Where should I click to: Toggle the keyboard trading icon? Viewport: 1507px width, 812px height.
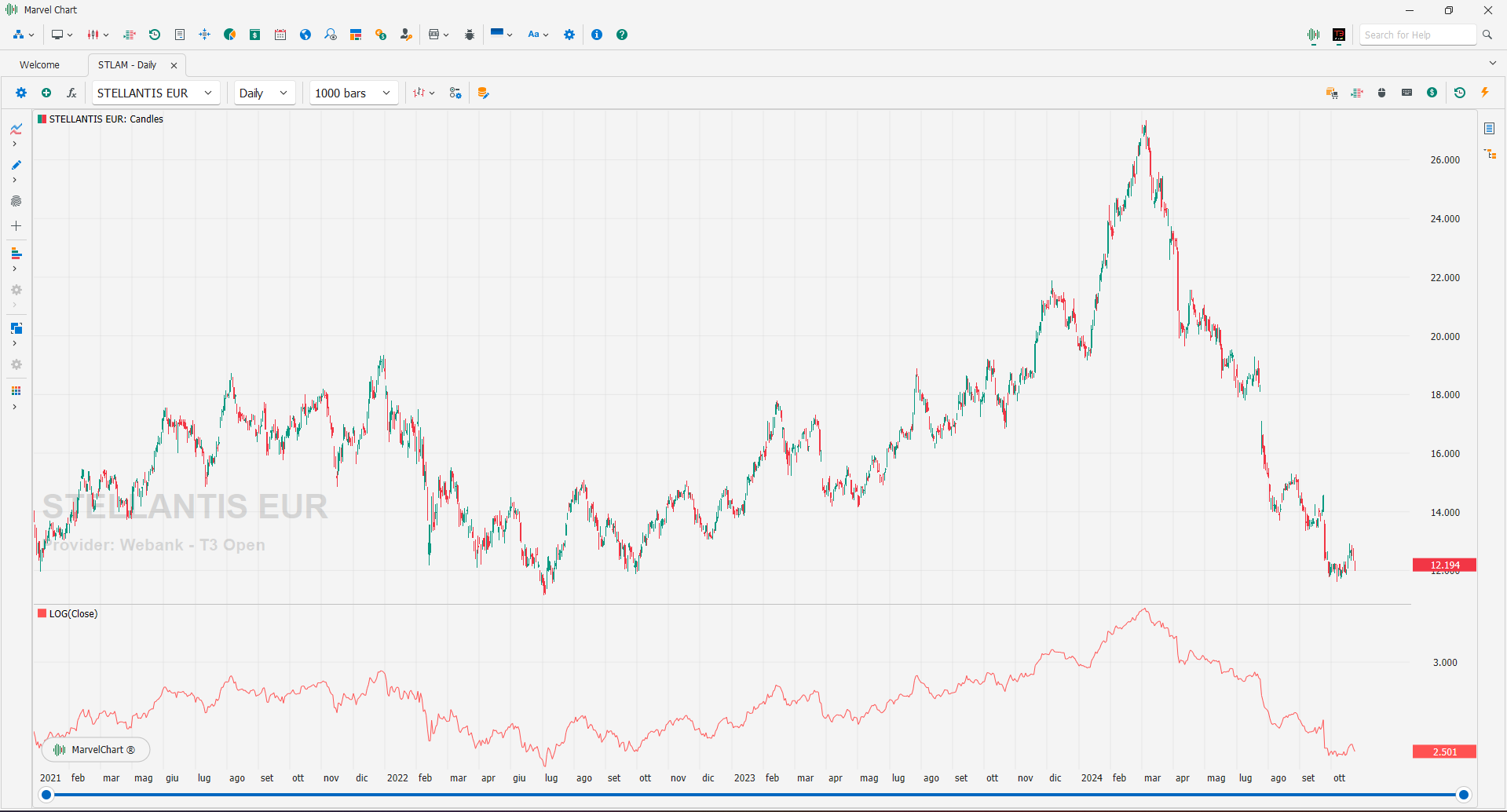[1407, 93]
